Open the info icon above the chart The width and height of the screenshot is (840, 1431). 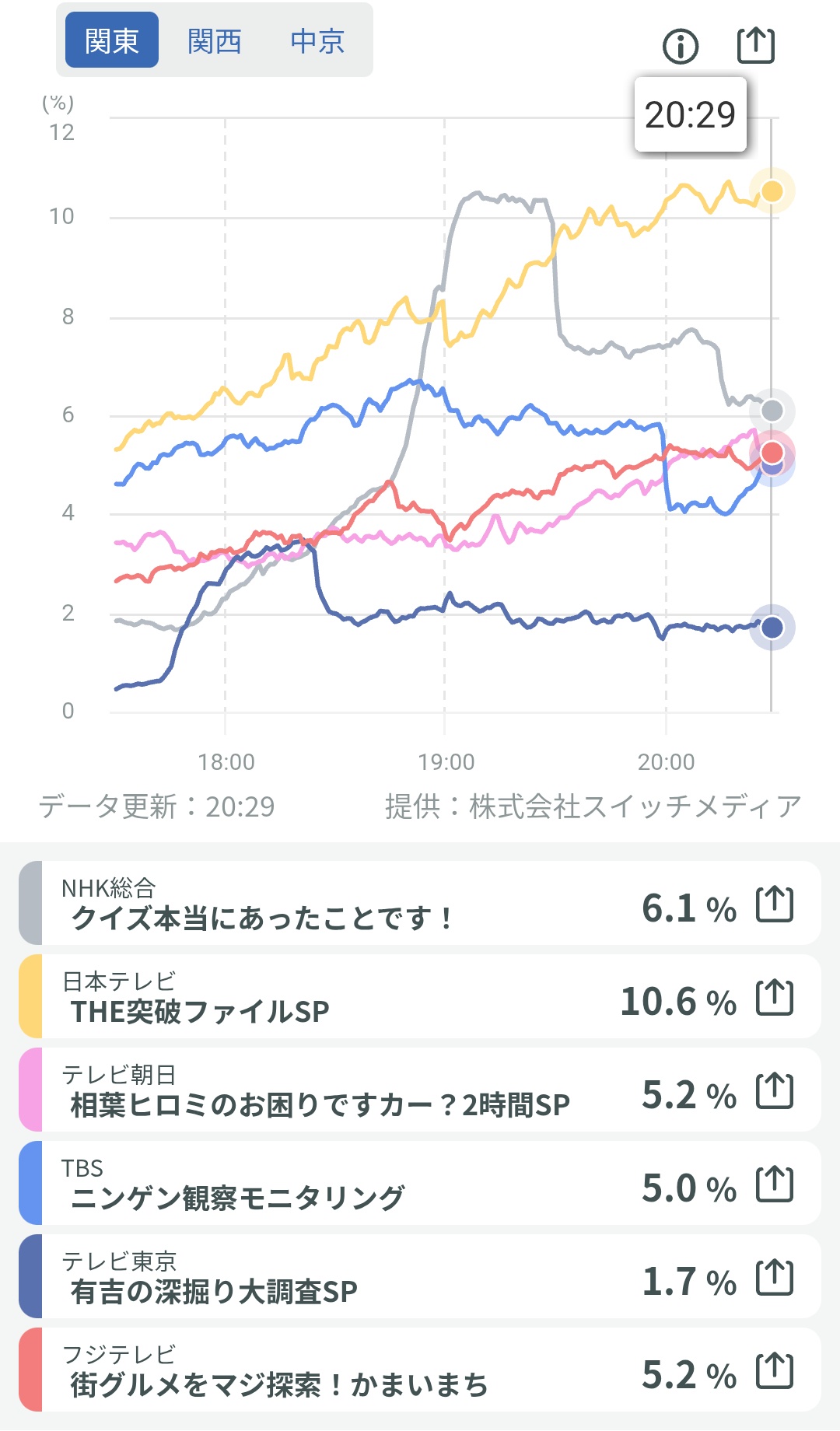coord(681,46)
